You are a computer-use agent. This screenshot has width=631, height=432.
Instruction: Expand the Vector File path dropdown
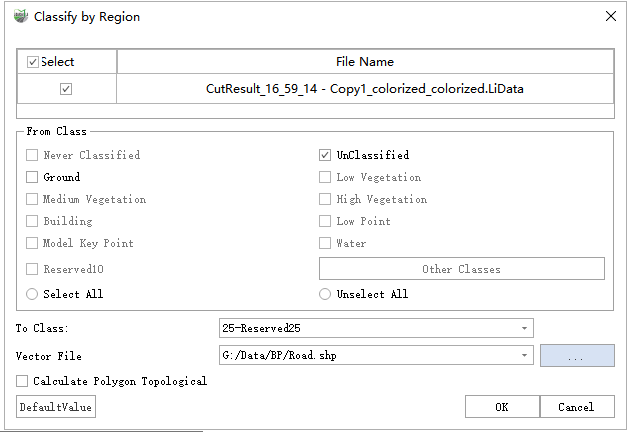(x=524, y=355)
